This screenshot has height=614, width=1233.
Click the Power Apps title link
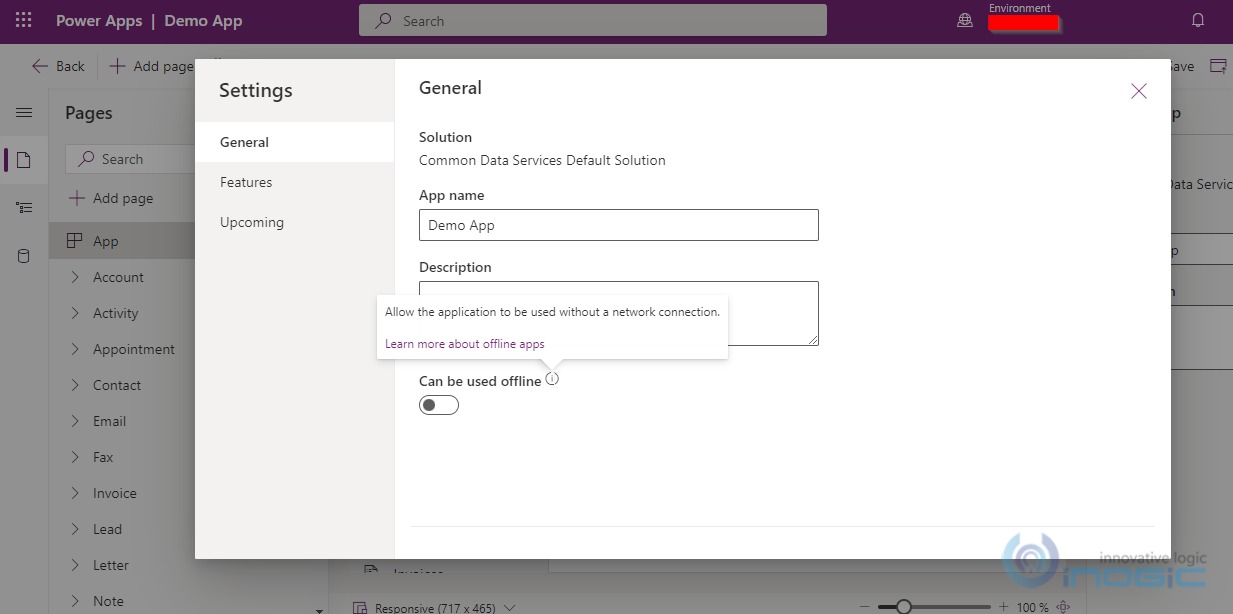pos(99,20)
